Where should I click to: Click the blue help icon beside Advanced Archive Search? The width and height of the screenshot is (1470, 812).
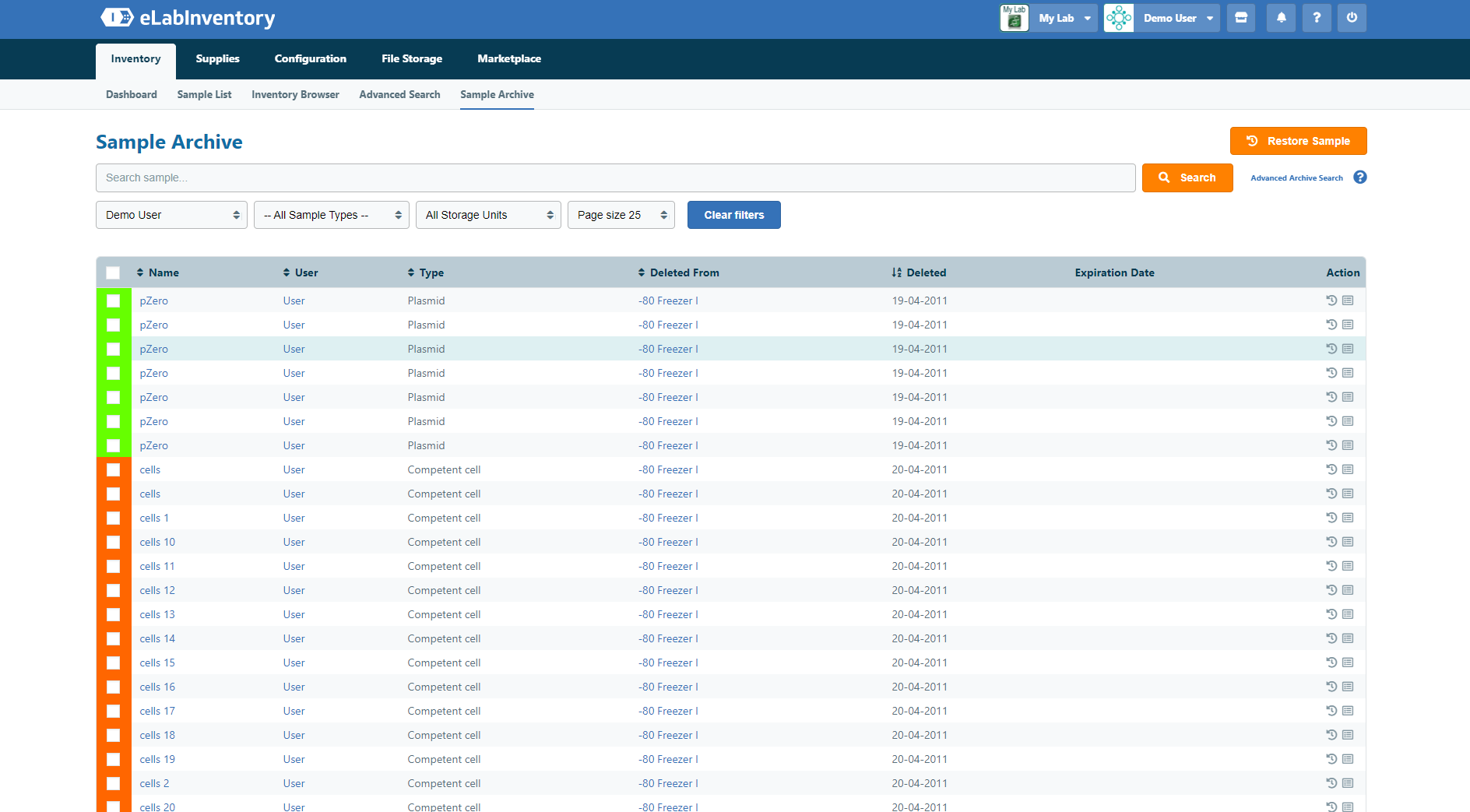(x=1360, y=178)
